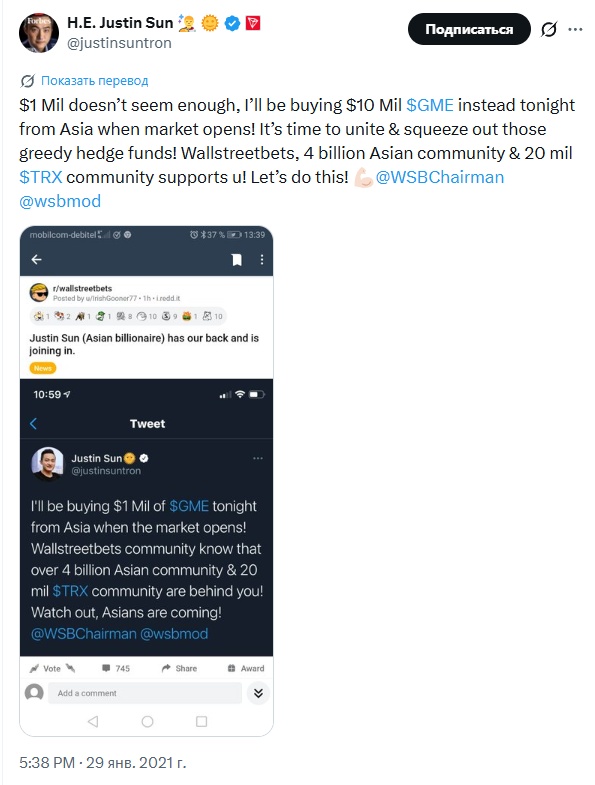Click the tweet body text to open details

pyautogui.click(x=296, y=153)
